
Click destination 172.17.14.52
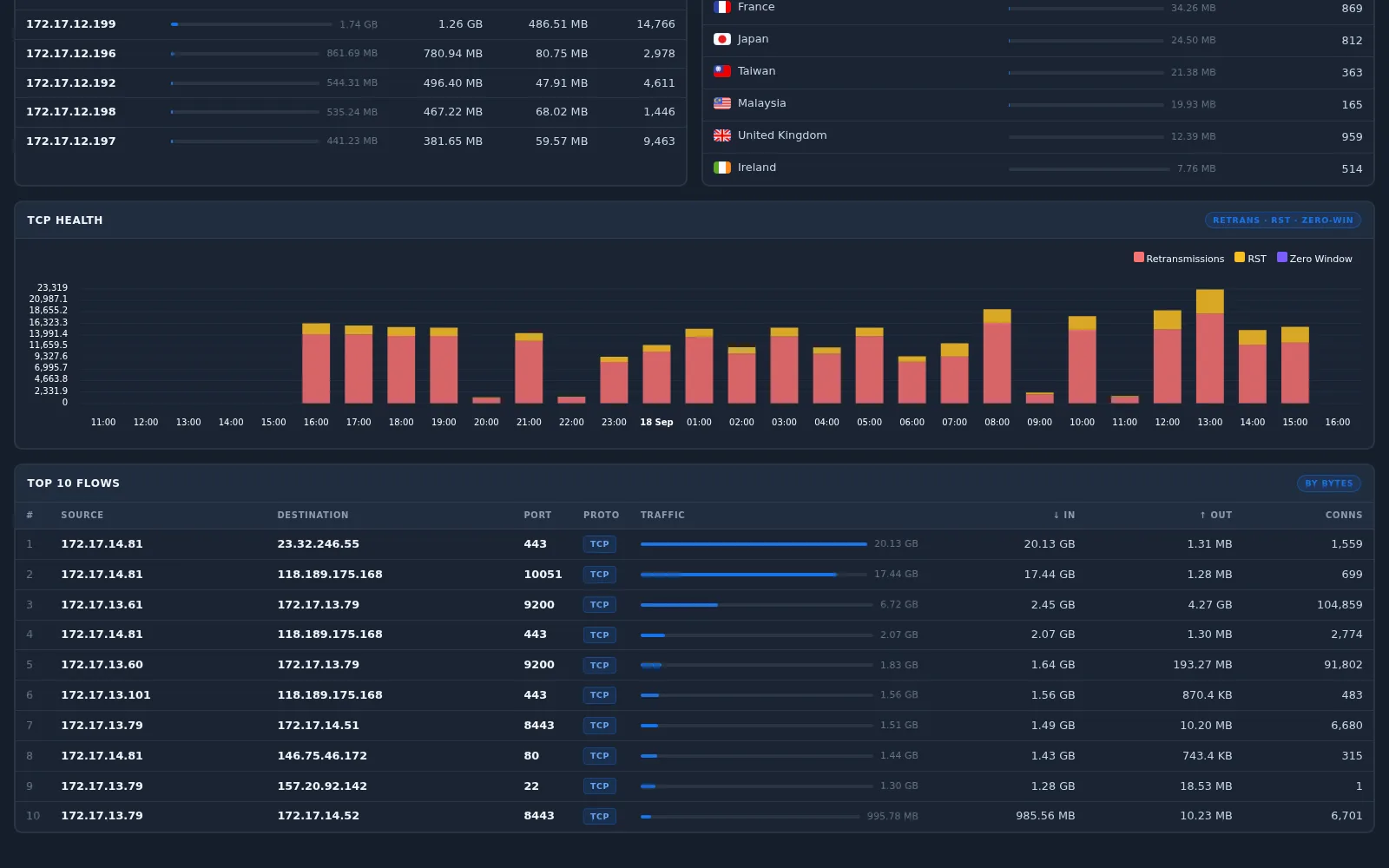(x=319, y=816)
